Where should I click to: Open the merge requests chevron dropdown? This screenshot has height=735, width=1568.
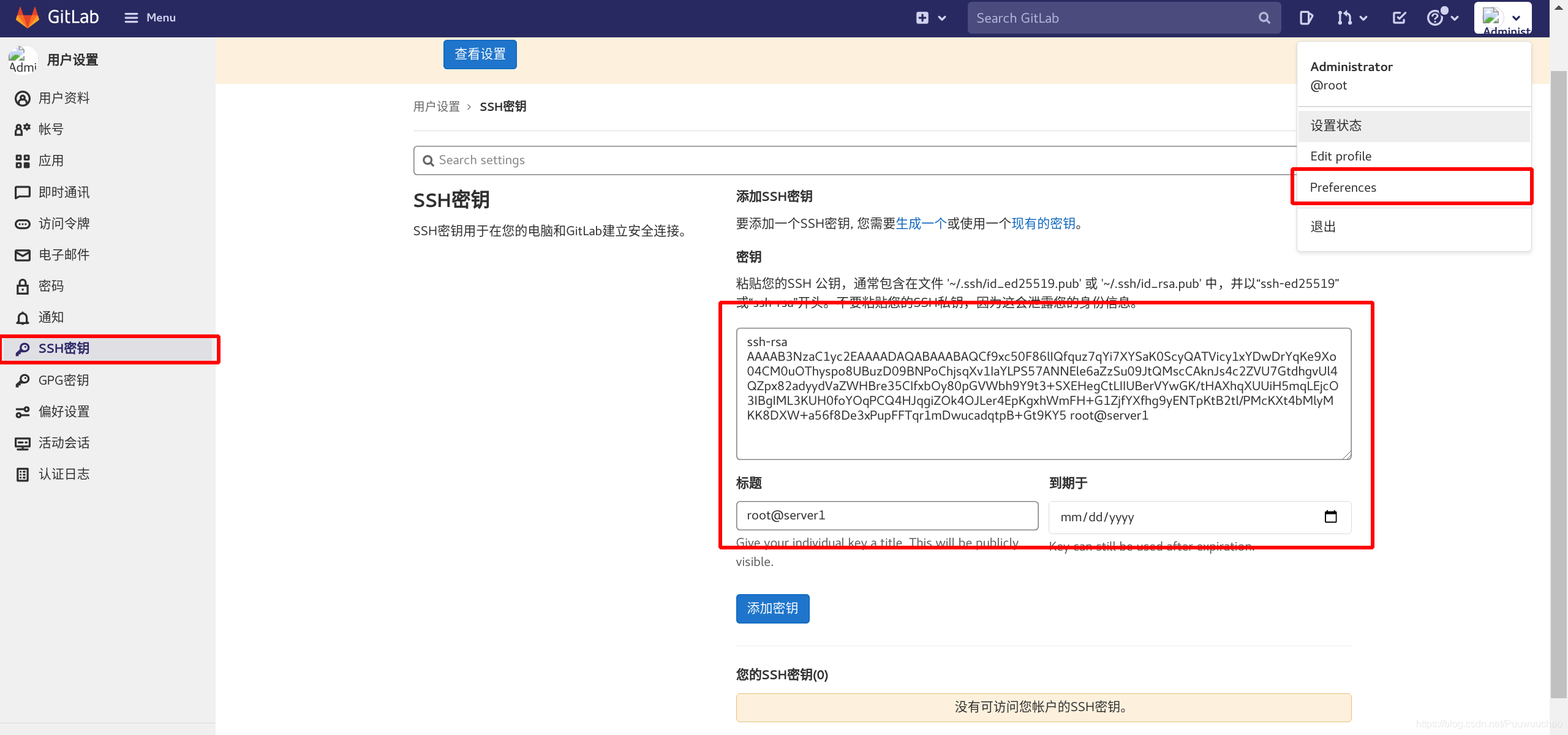[x=1362, y=18]
